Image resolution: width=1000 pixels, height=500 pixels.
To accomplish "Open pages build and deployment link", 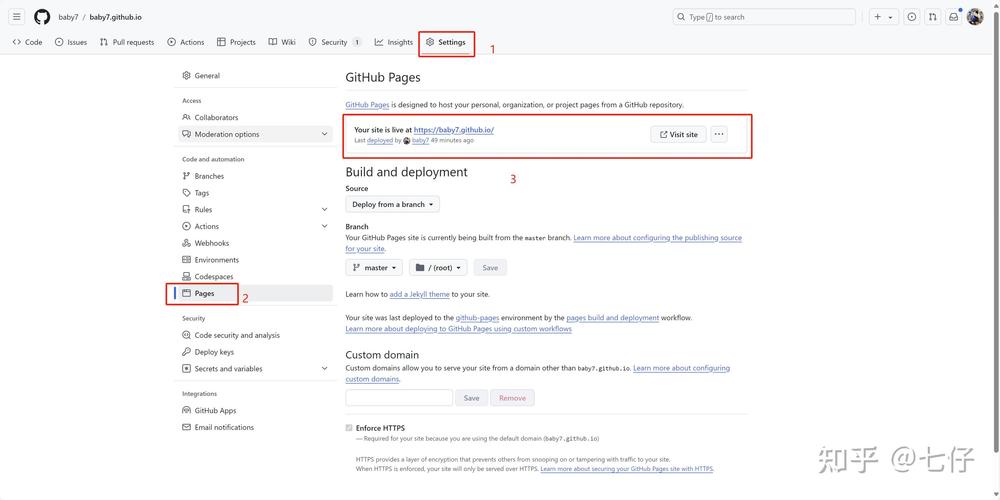I will [x=613, y=318].
